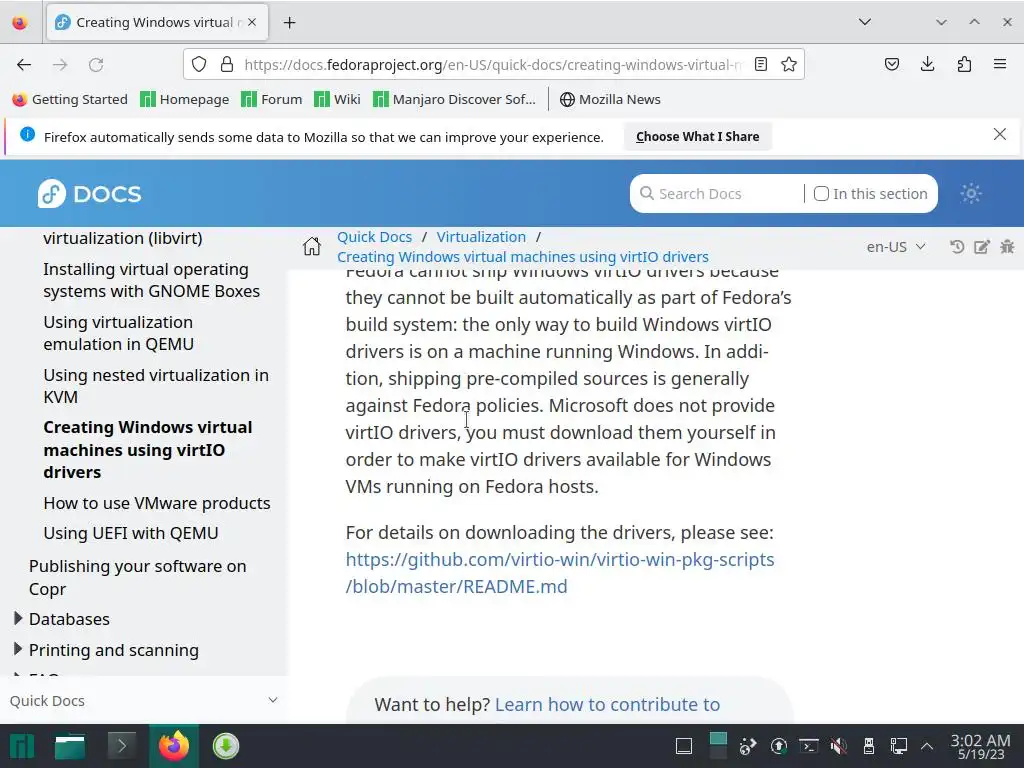1024x768 pixels.
Task: Open the taskbar clock showing 3:02 AM
Action: point(980,746)
